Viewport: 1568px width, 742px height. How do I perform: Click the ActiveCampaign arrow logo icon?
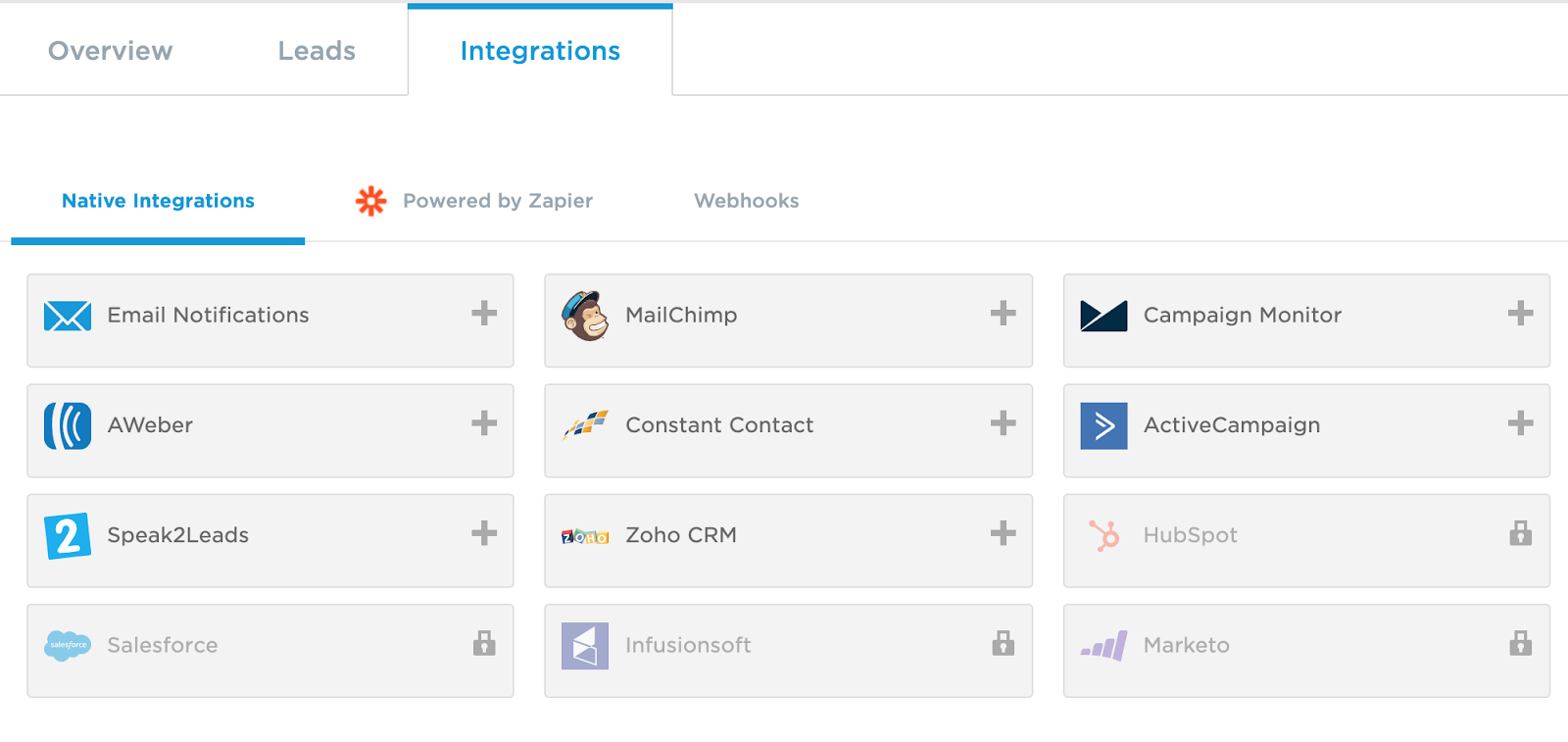pyautogui.click(x=1103, y=425)
